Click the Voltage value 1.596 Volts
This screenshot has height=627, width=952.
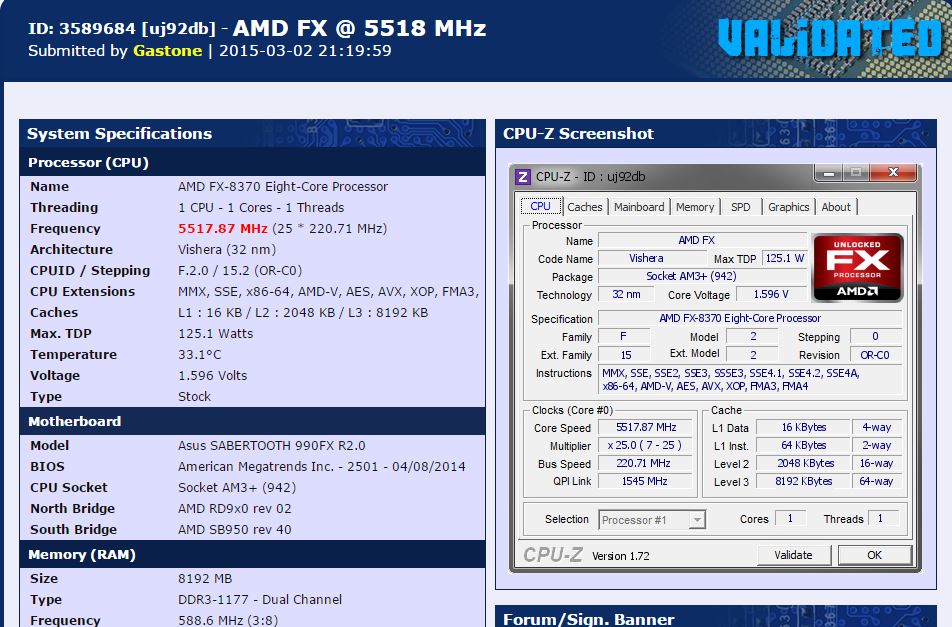[x=212, y=376]
